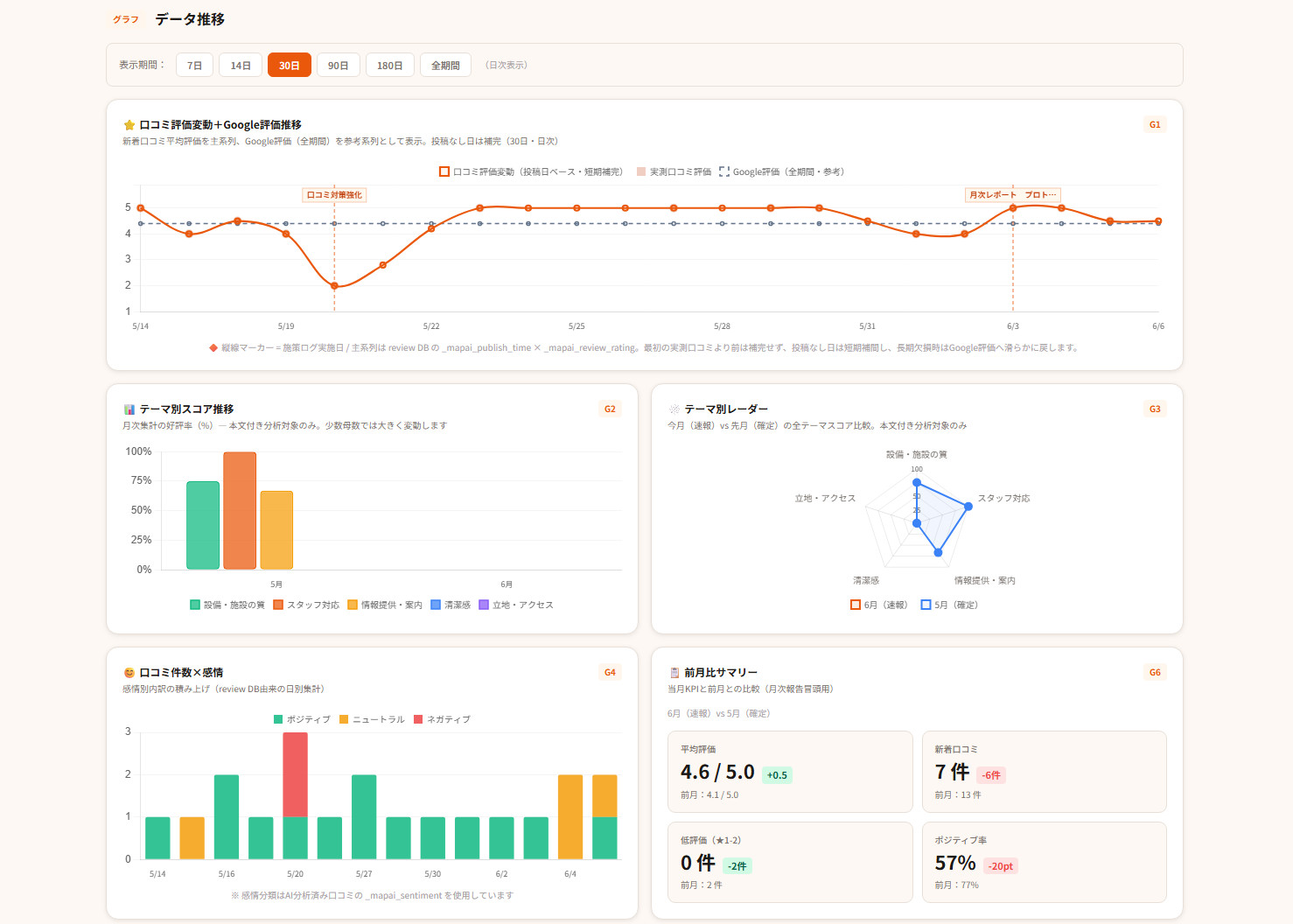Click the 月次レポート timeline marker label
This screenshot has width=1293, height=924.
point(1013,195)
